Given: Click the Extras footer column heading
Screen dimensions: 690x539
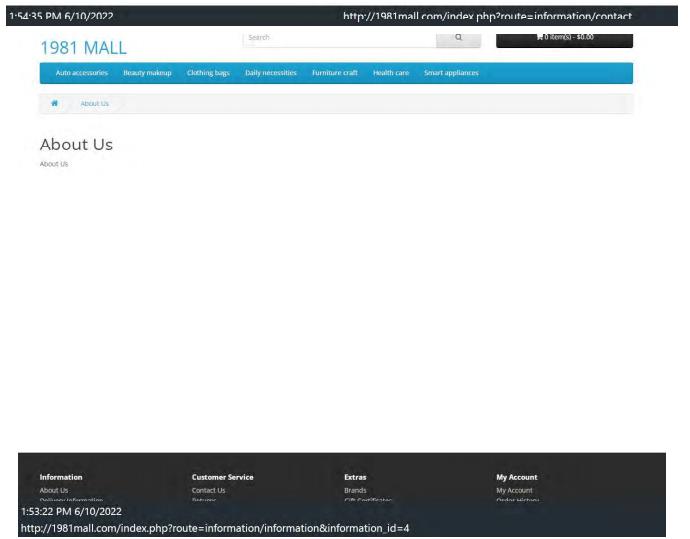Looking at the screenshot, I should click(x=355, y=477).
